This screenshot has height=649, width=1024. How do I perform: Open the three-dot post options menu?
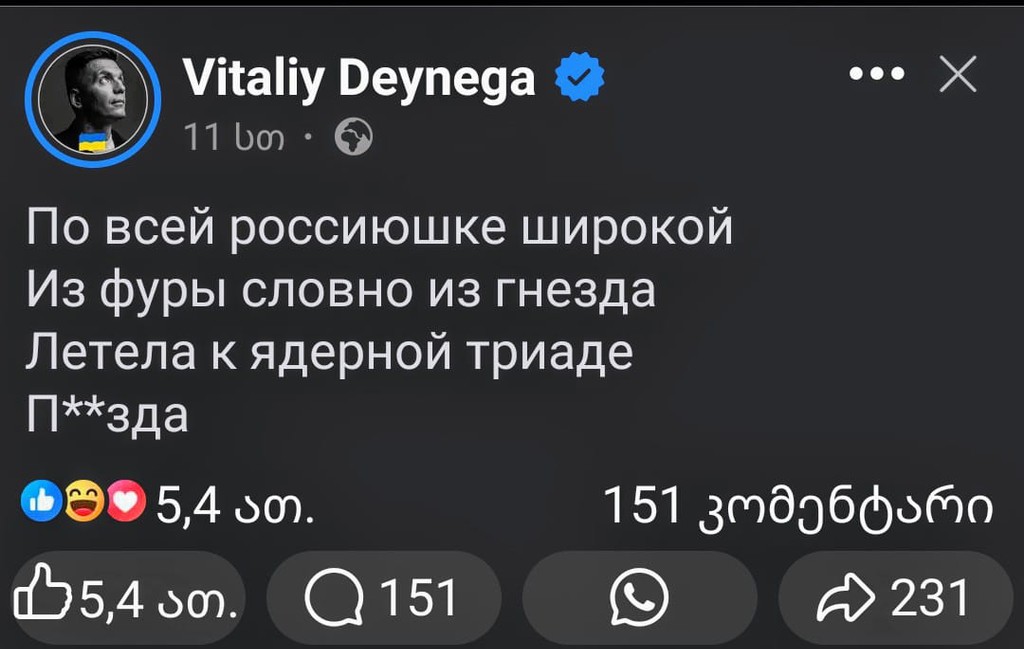pyautogui.click(x=878, y=73)
